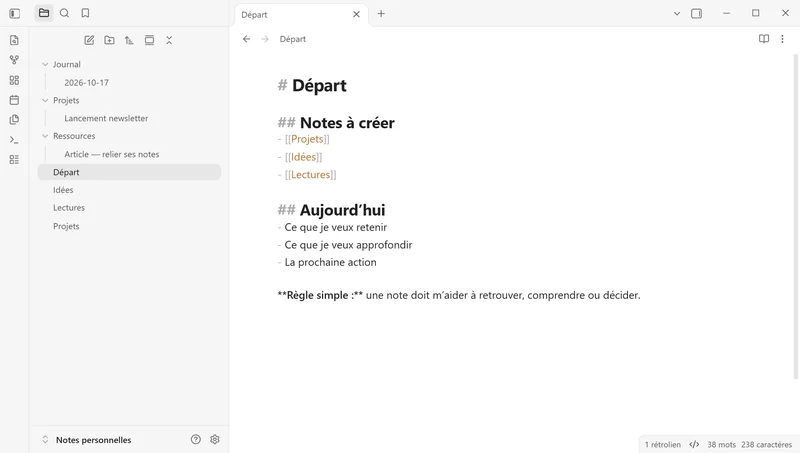Open a new tab with plus

point(381,14)
